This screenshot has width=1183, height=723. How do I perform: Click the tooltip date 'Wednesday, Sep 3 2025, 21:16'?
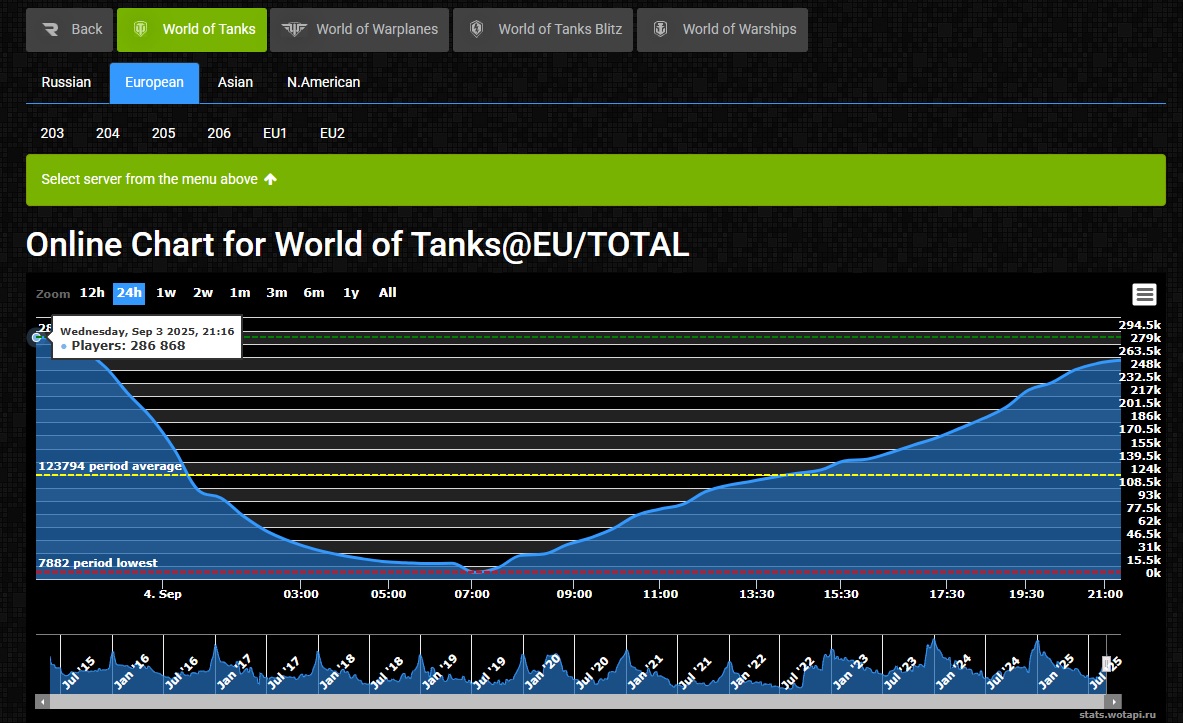click(147, 331)
